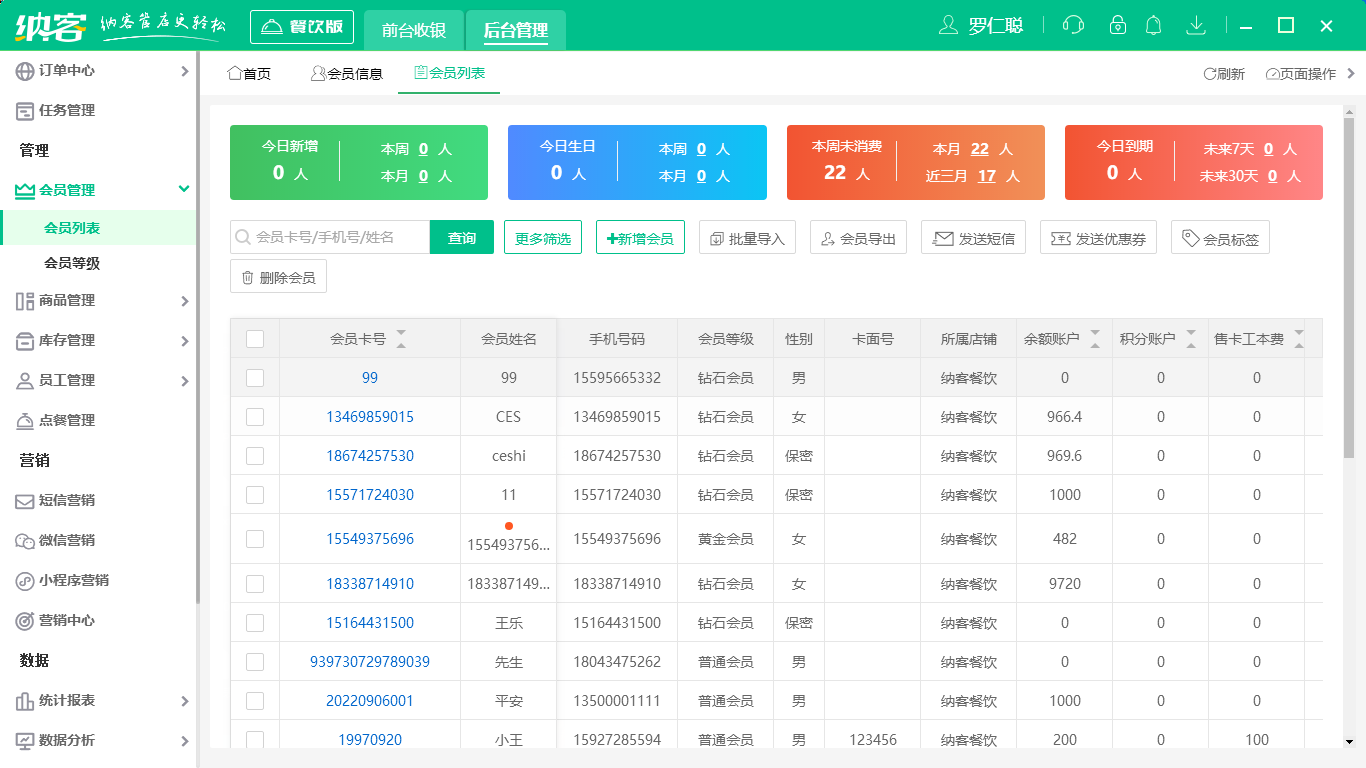Toggle the select-all checkbox in table header
This screenshot has height=768, width=1366.
pos(255,339)
